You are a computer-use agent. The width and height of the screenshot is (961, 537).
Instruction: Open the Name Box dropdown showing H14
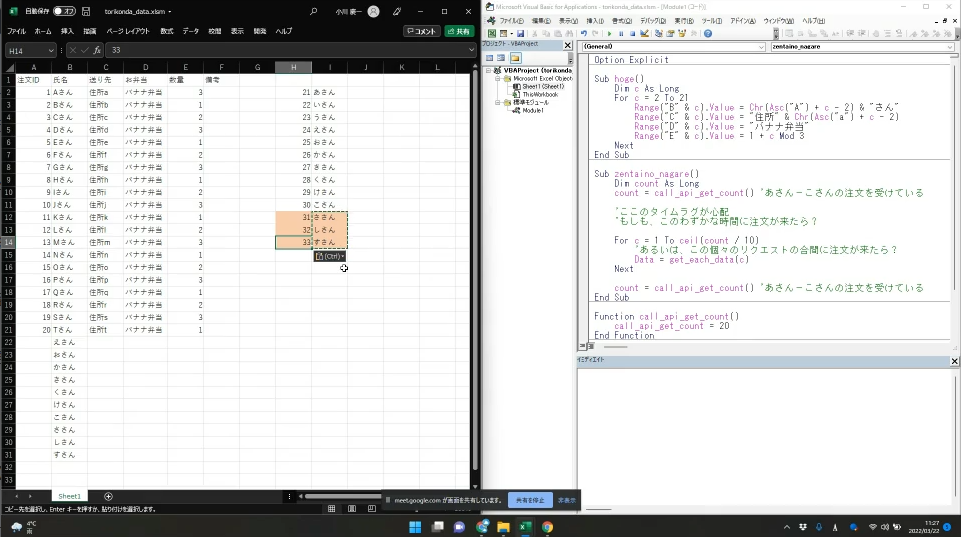(53, 50)
